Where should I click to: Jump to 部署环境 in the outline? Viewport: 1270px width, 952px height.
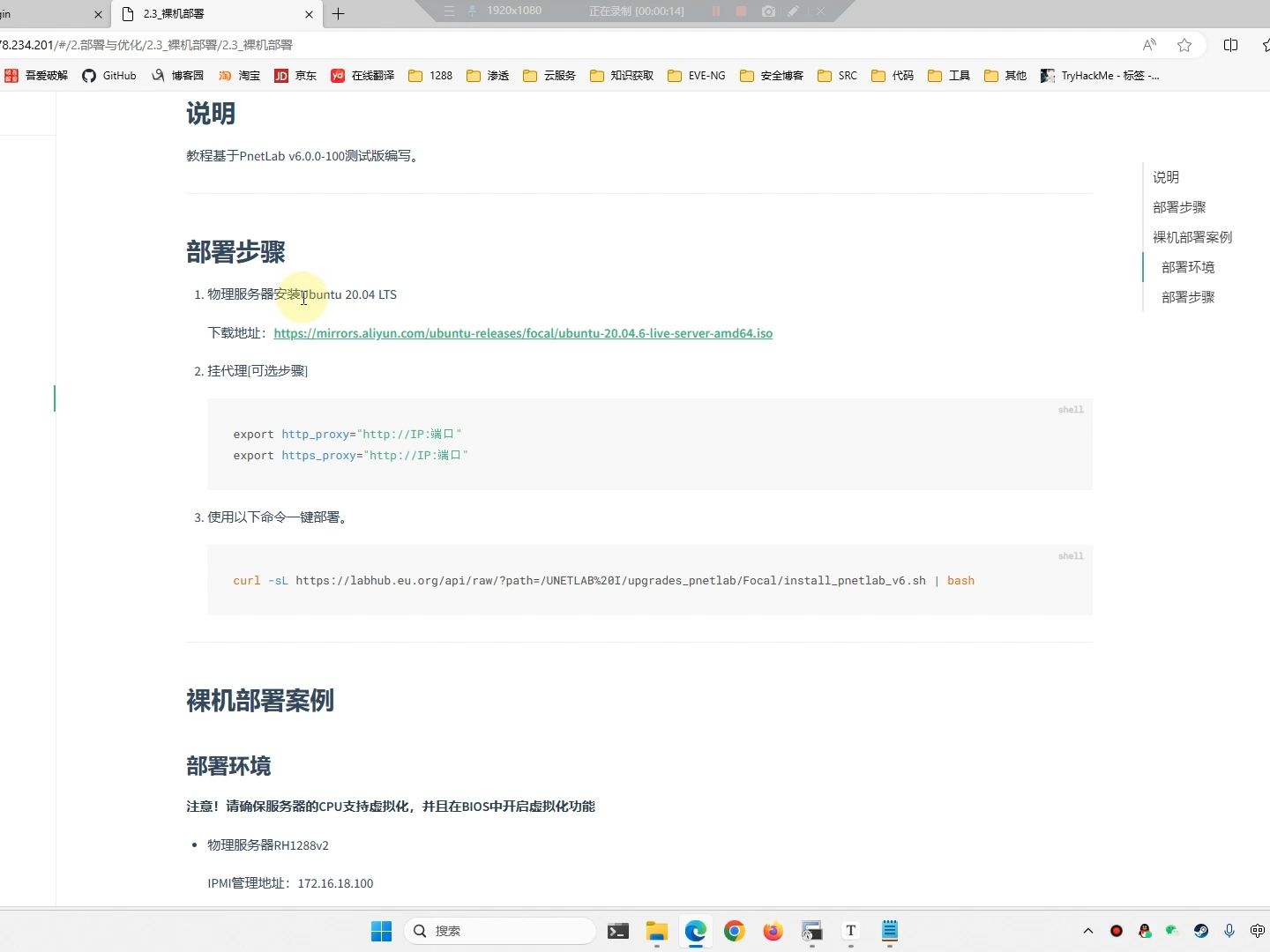(1188, 267)
